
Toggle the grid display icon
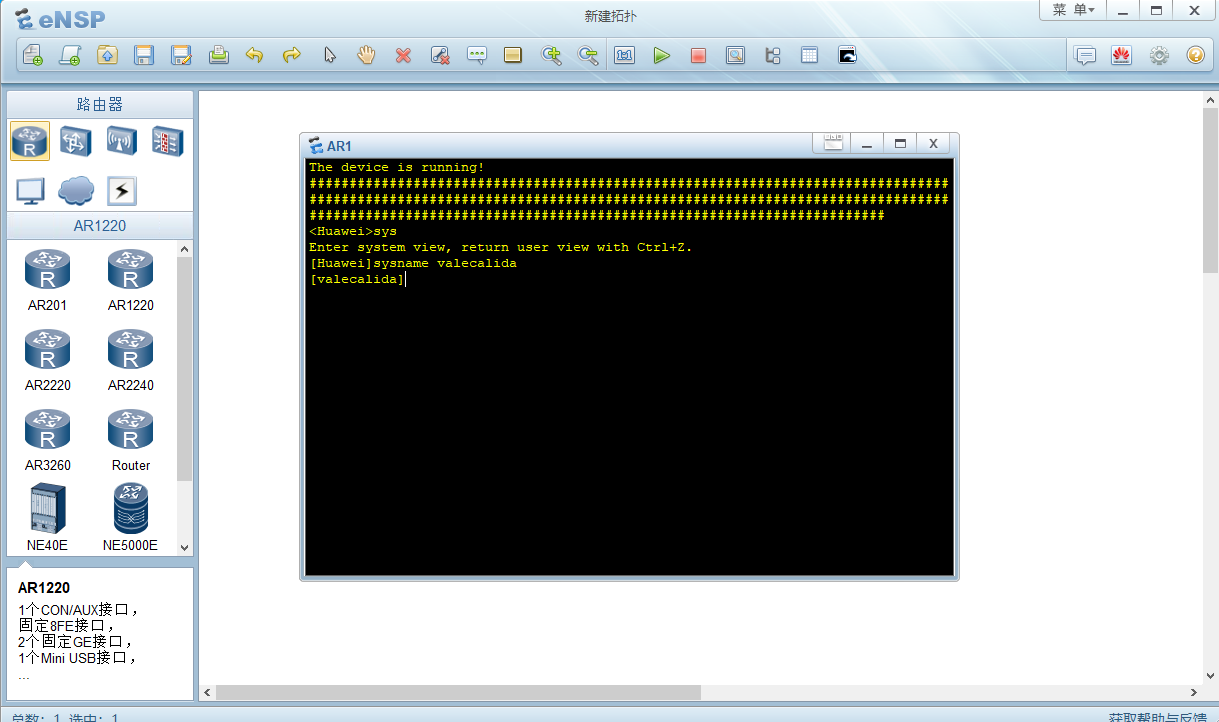pos(809,55)
